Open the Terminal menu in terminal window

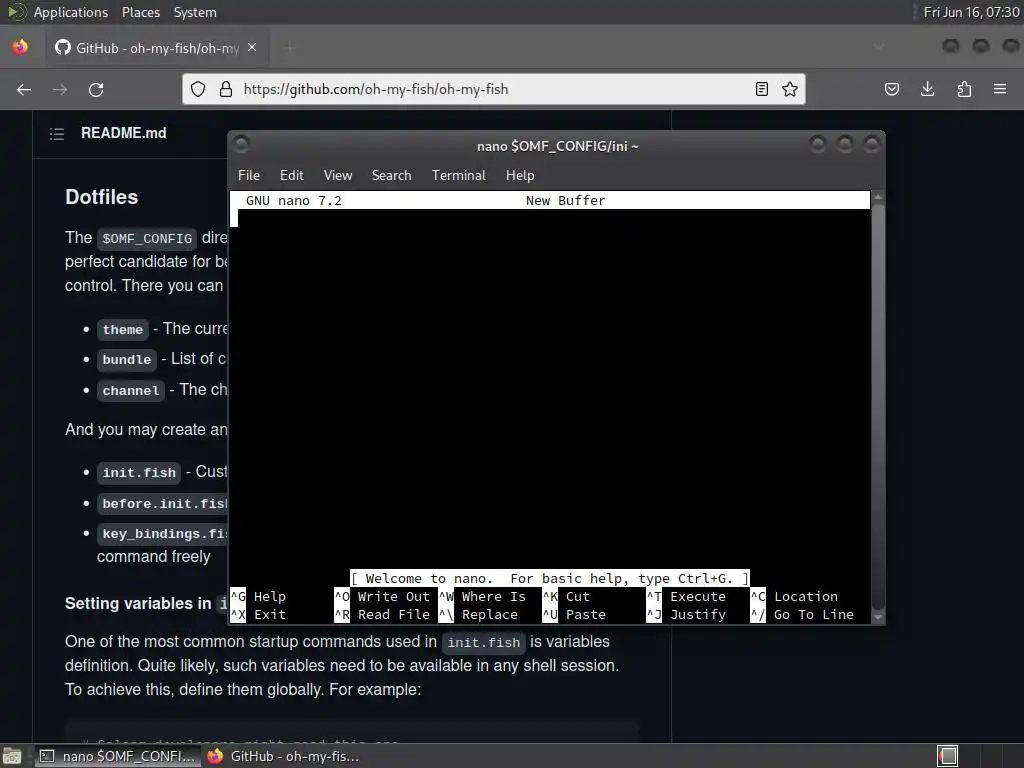point(458,175)
